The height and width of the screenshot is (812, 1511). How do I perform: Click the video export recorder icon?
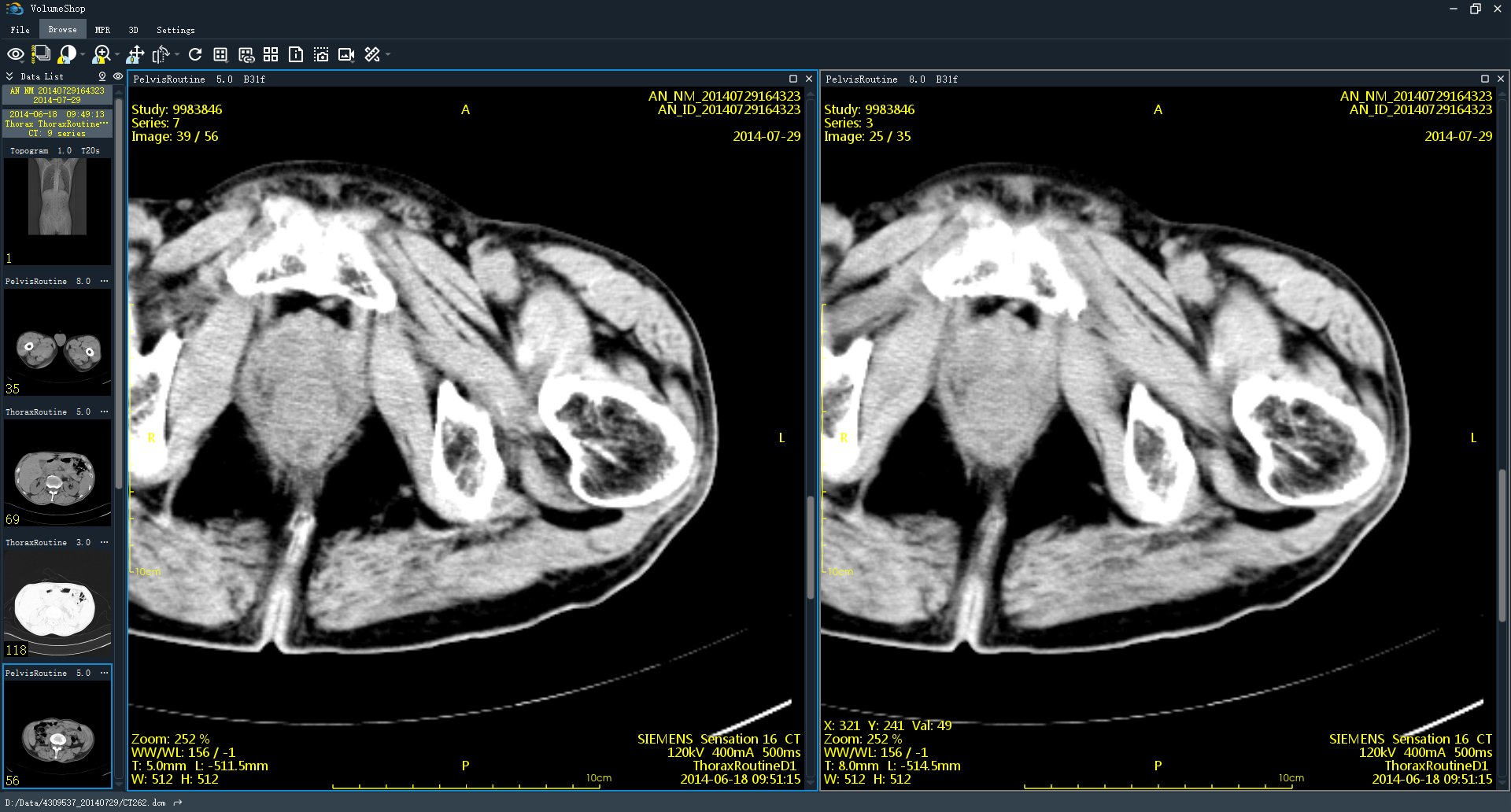(346, 54)
